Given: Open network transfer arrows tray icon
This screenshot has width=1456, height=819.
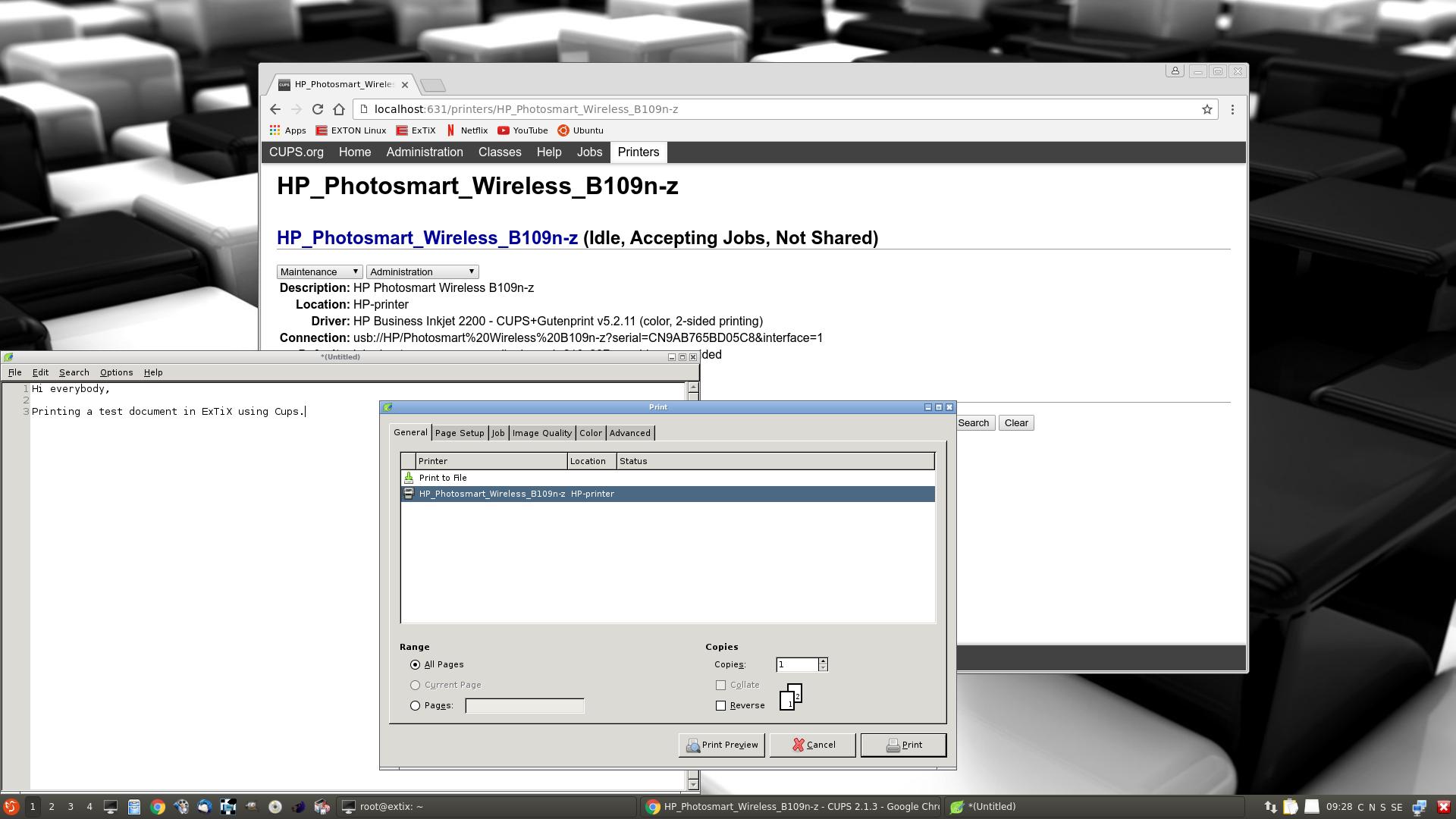Looking at the screenshot, I should click(1270, 807).
